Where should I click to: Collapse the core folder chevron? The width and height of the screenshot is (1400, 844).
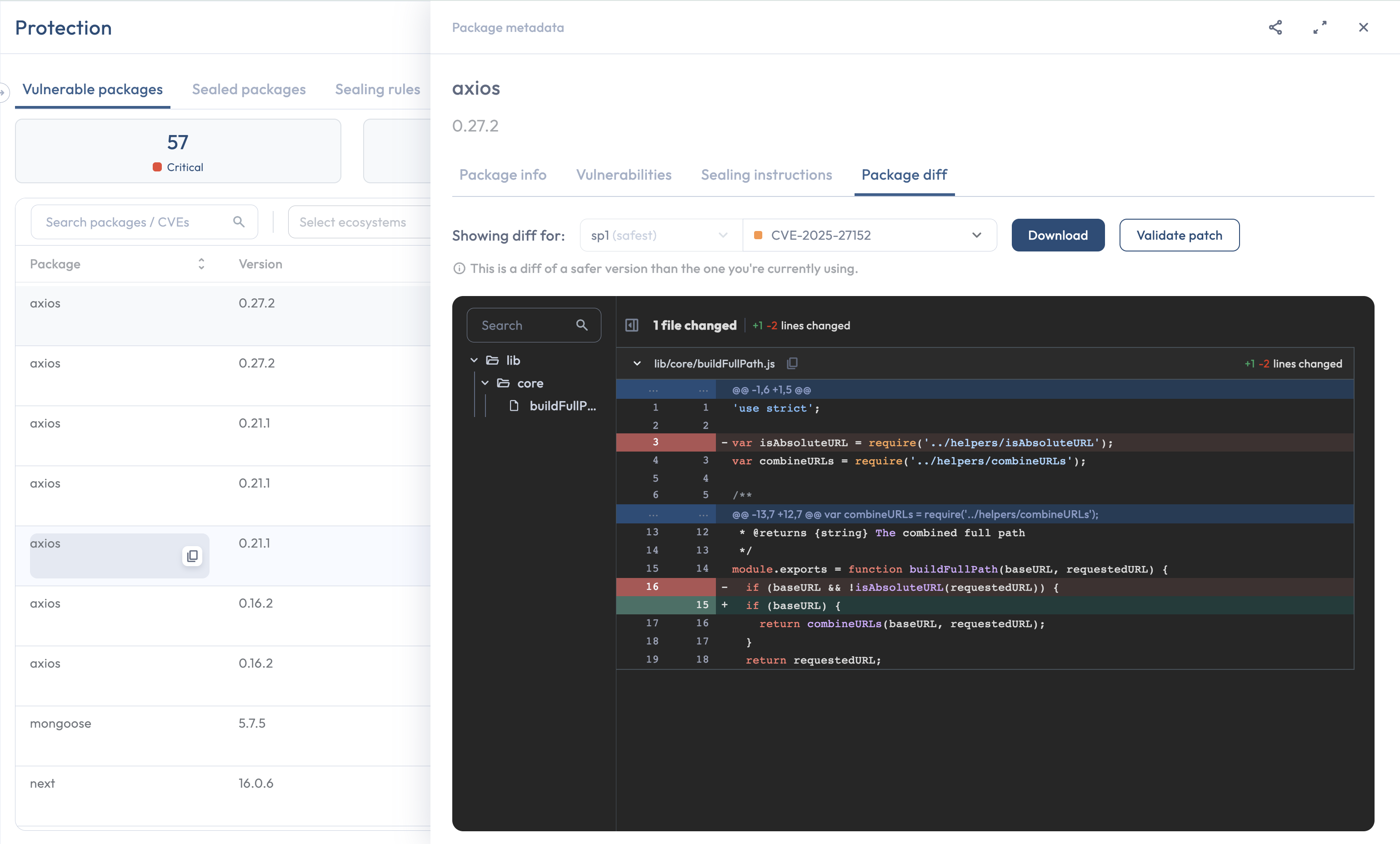(485, 383)
